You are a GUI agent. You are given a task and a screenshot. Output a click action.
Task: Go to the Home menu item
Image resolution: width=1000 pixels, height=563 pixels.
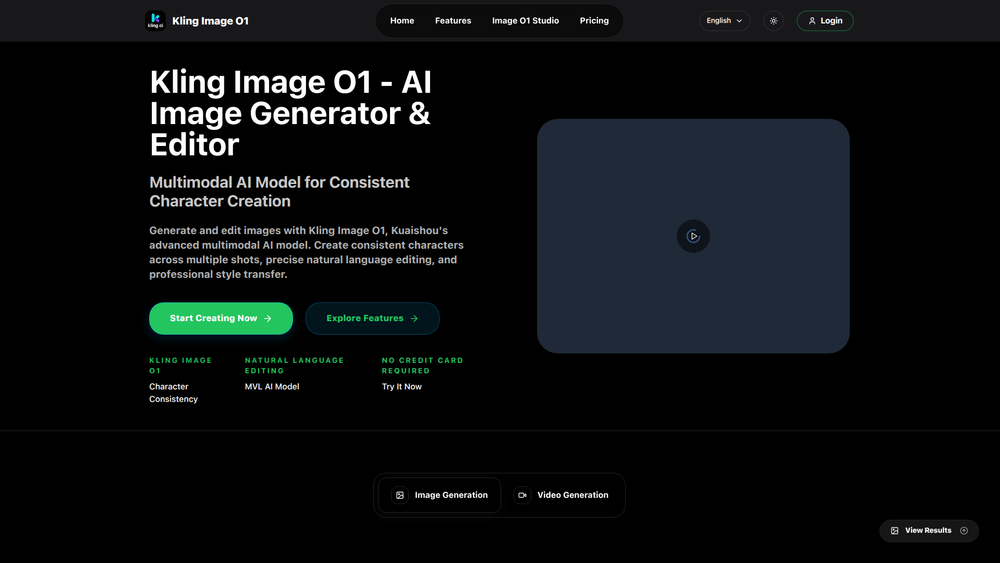point(402,20)
